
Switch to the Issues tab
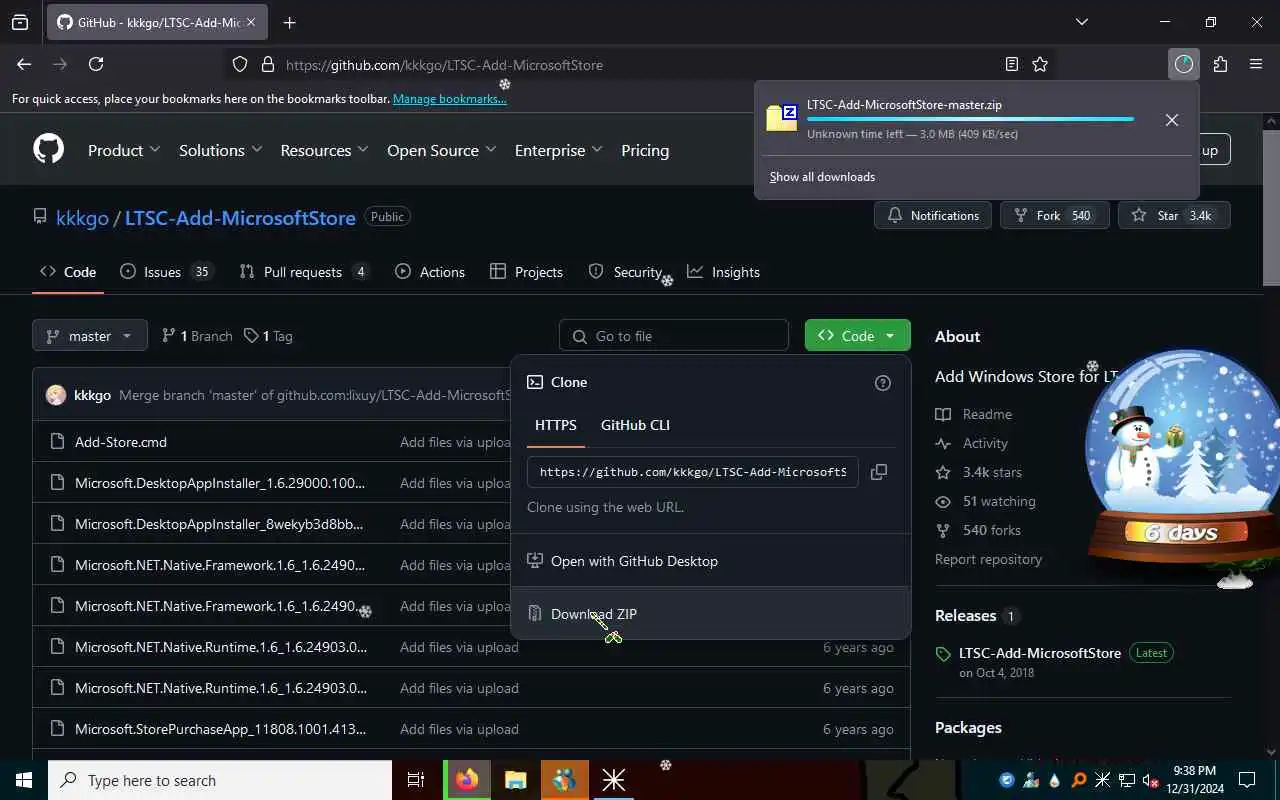coord(166,272)
